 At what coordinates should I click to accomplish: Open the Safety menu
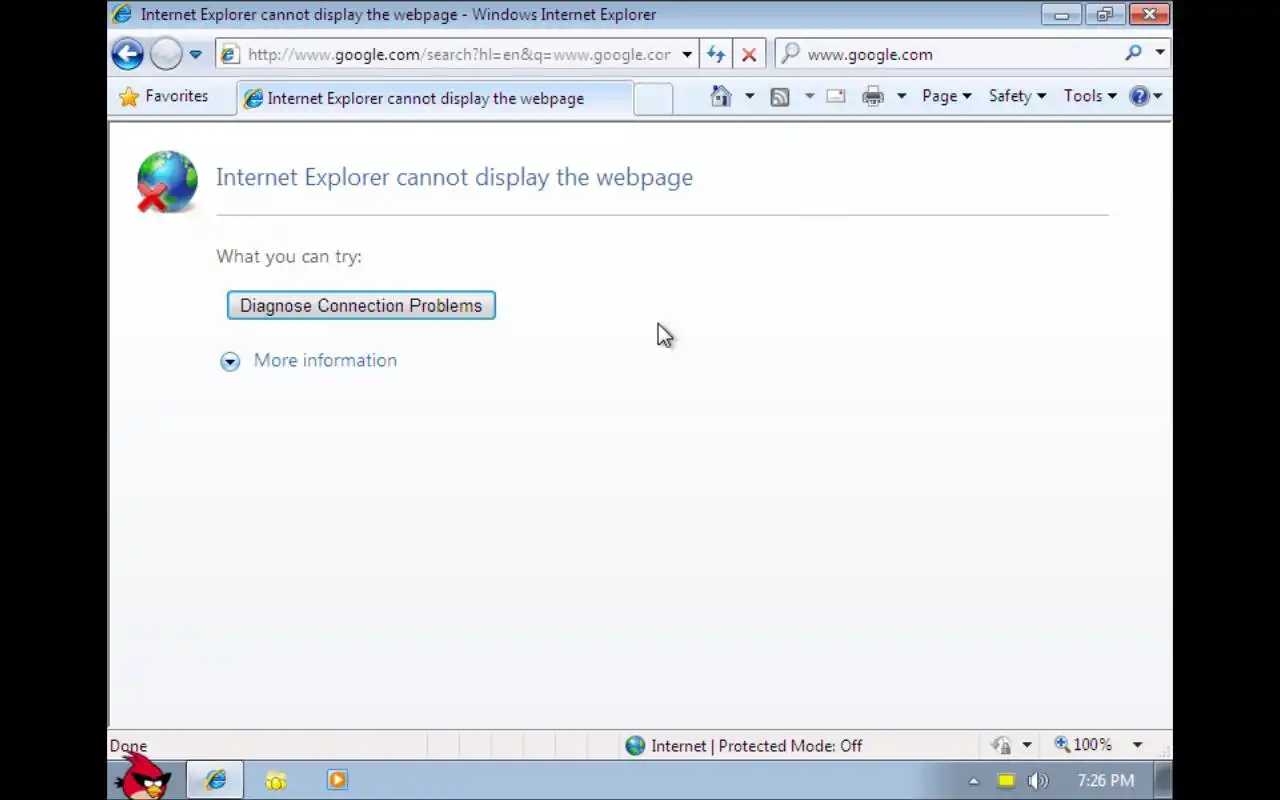(1017, 96)
